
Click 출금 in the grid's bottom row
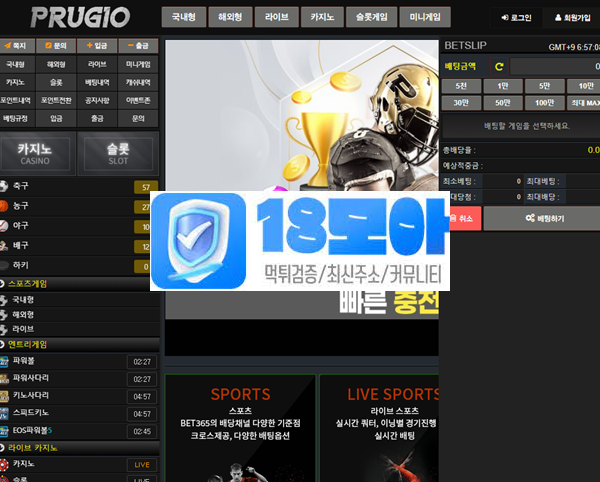(97, 119)
